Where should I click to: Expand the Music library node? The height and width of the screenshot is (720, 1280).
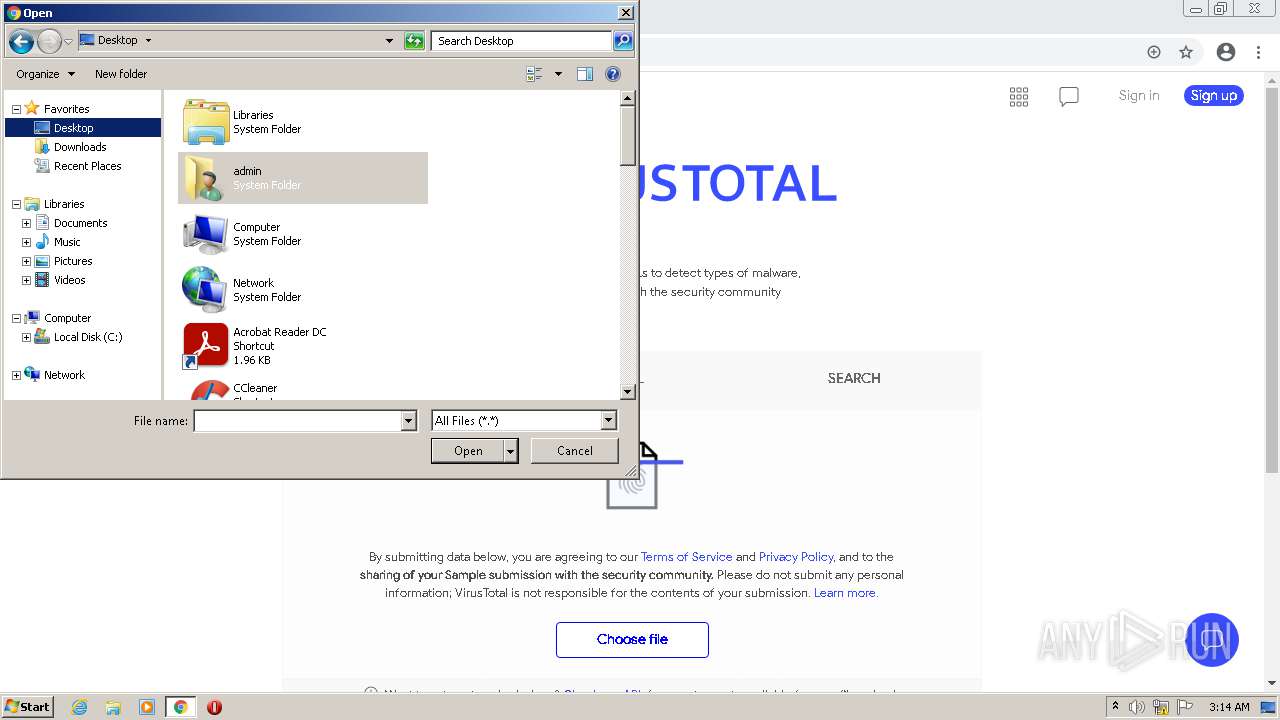[x=26, y=242]
